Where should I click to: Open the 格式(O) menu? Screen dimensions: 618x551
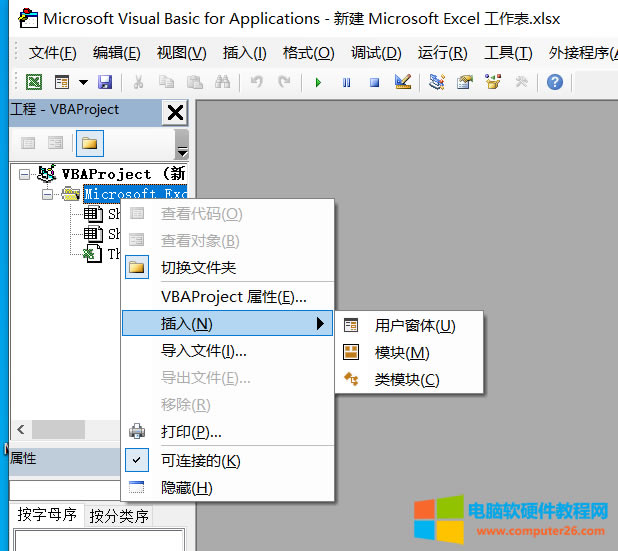click(309, 53)
